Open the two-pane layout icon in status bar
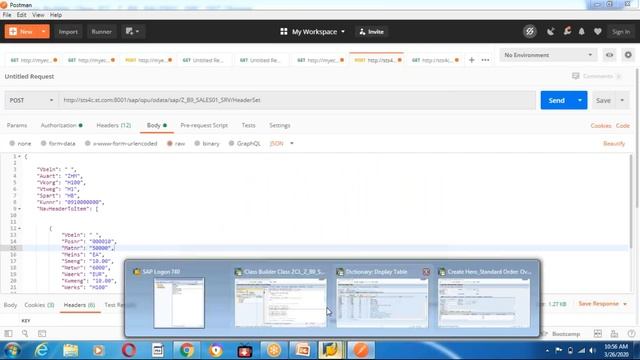This screenshot has height=360, width=640. pyautogui.click(x=598, y=333)
